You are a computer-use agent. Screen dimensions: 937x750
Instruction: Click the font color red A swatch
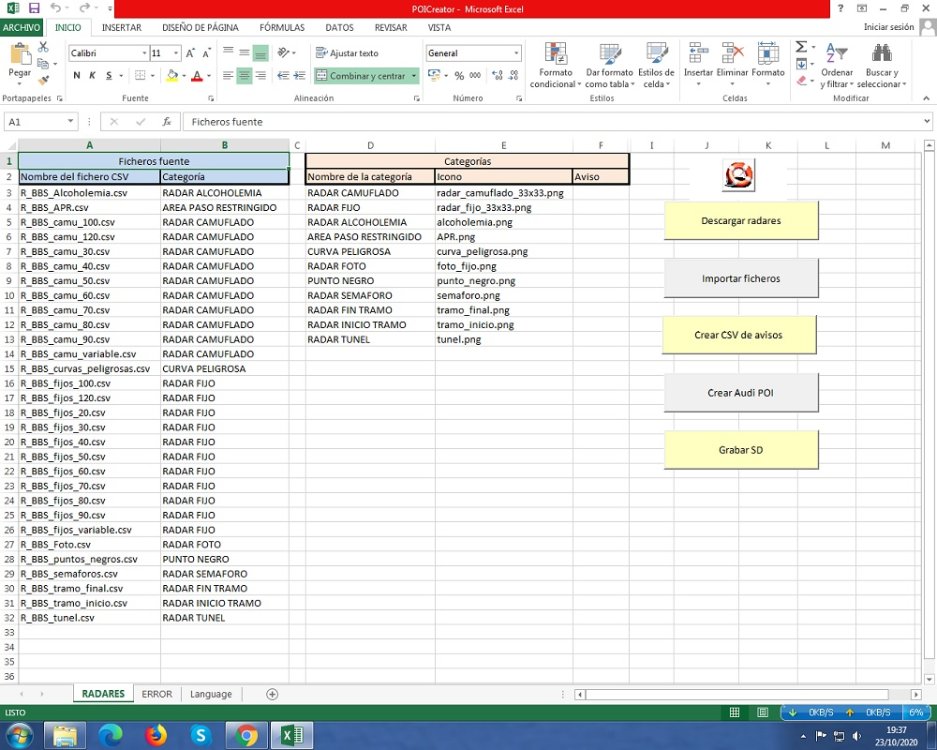(195, 76)
